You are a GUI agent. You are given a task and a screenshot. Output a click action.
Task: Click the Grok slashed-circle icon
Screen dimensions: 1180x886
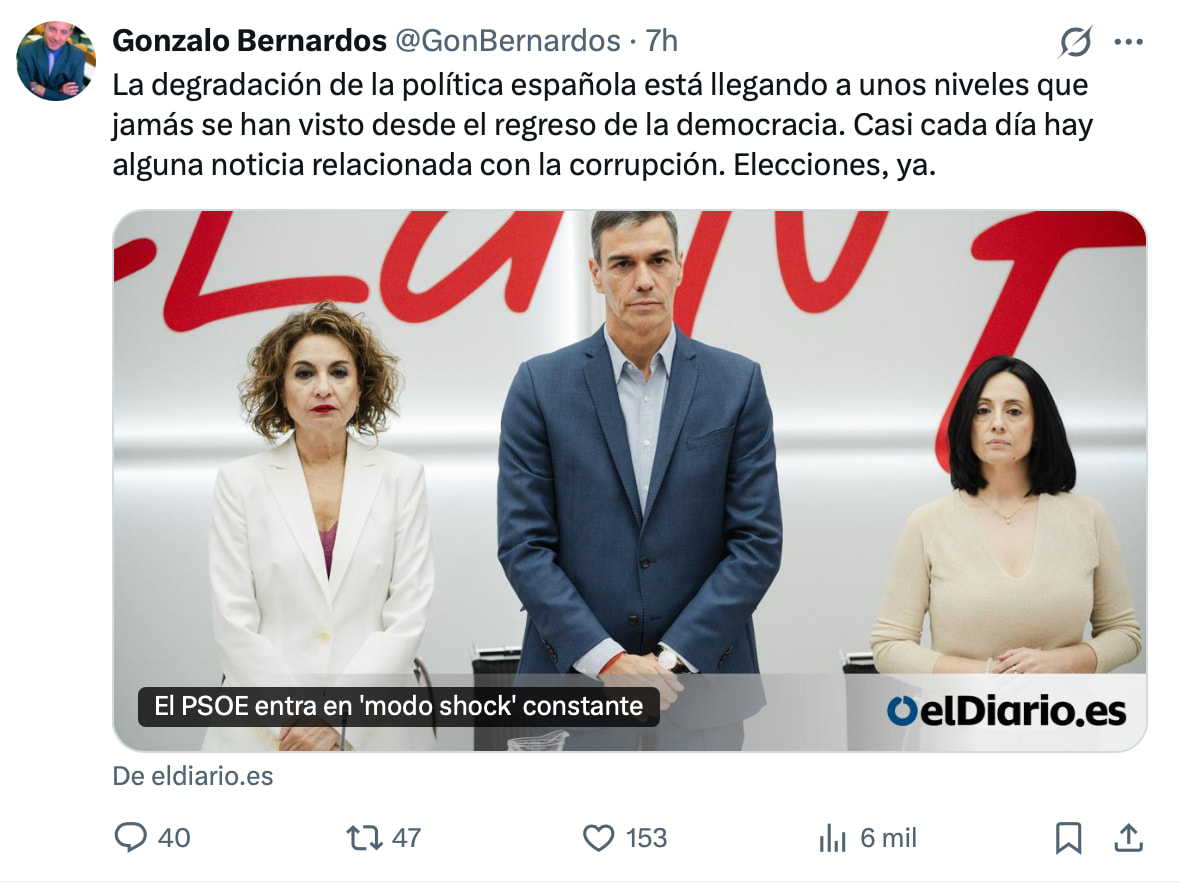[1075, 41]
